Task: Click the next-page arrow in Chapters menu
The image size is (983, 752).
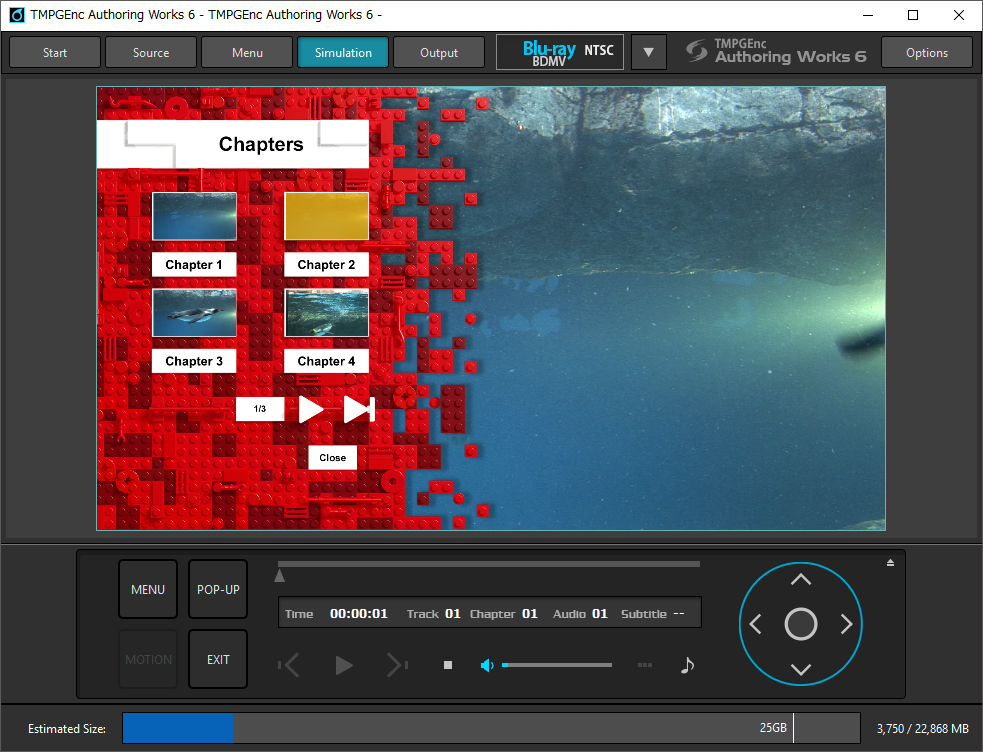Action: click(x=311, y=409)
